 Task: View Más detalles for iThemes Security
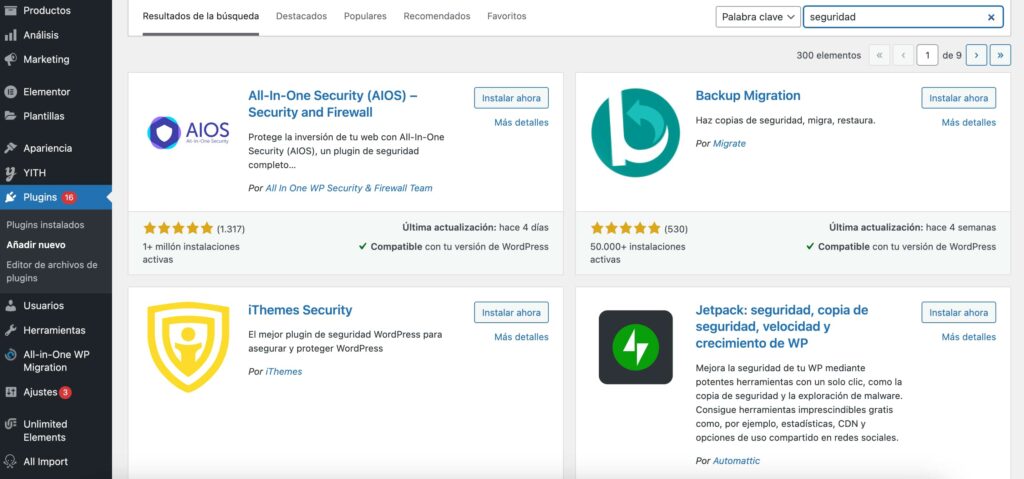point(521,337)
